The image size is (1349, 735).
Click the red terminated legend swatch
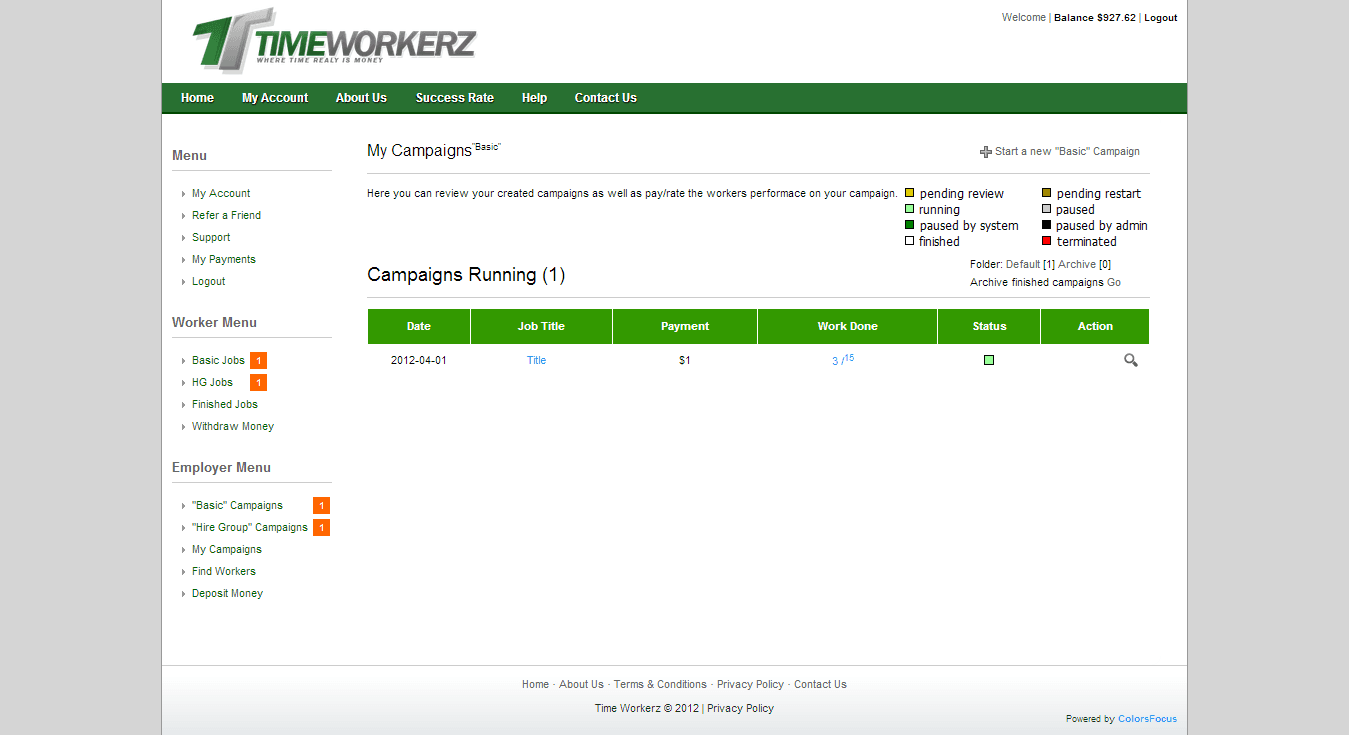(x=1046, y=241)
